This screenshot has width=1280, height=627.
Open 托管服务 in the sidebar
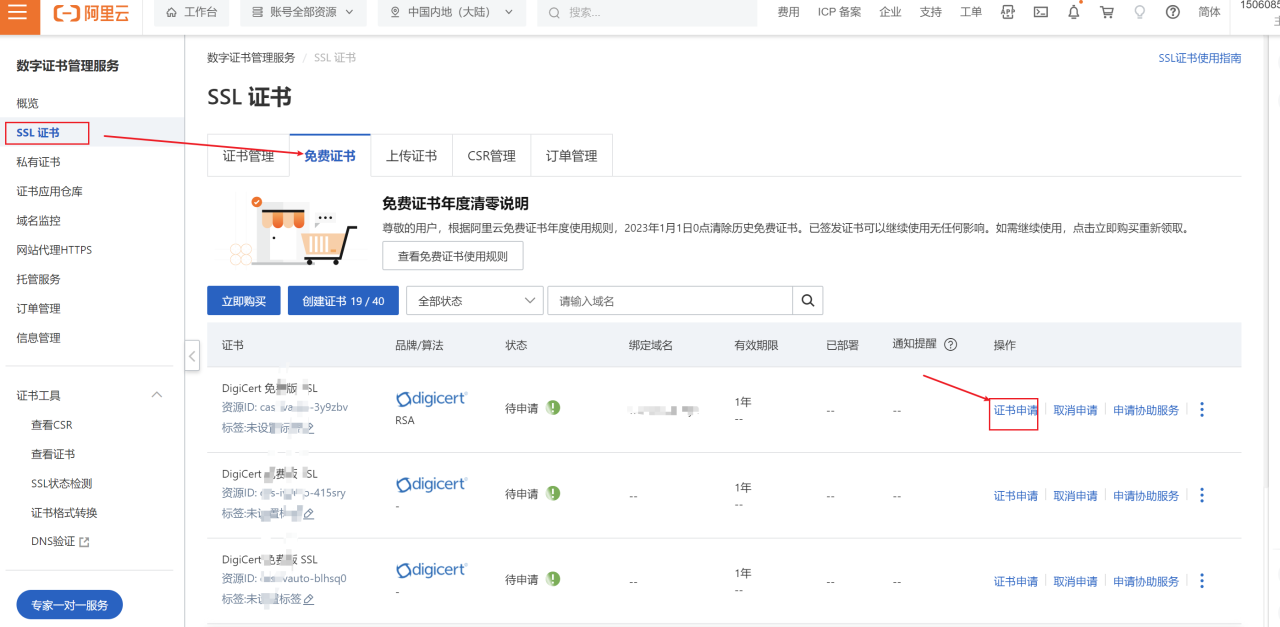[x=38, y=279]
